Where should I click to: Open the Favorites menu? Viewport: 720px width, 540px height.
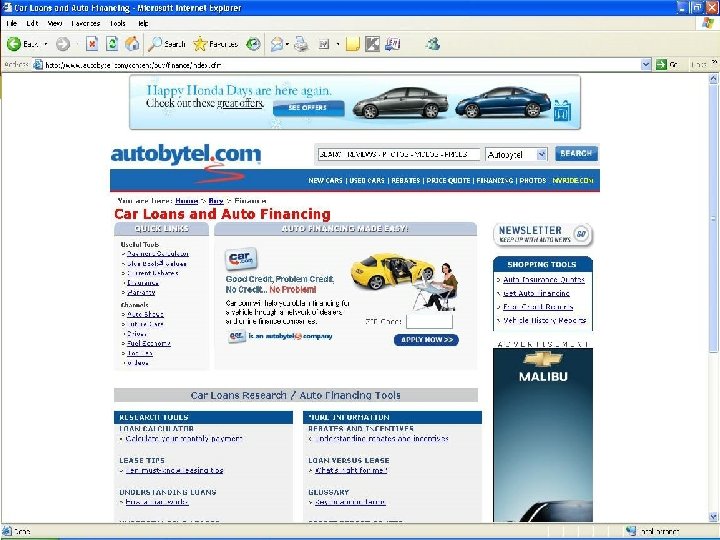point(85,23)
